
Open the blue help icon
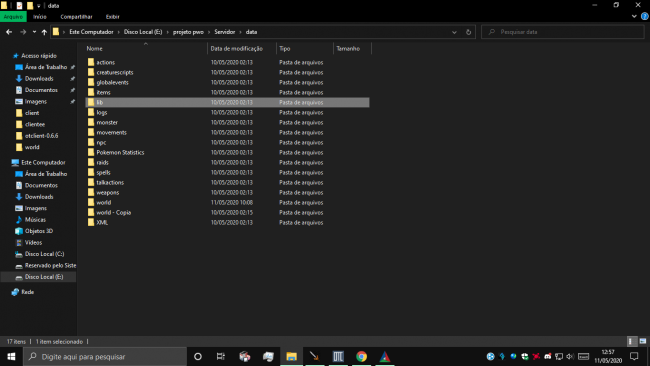tap(644, 17)
